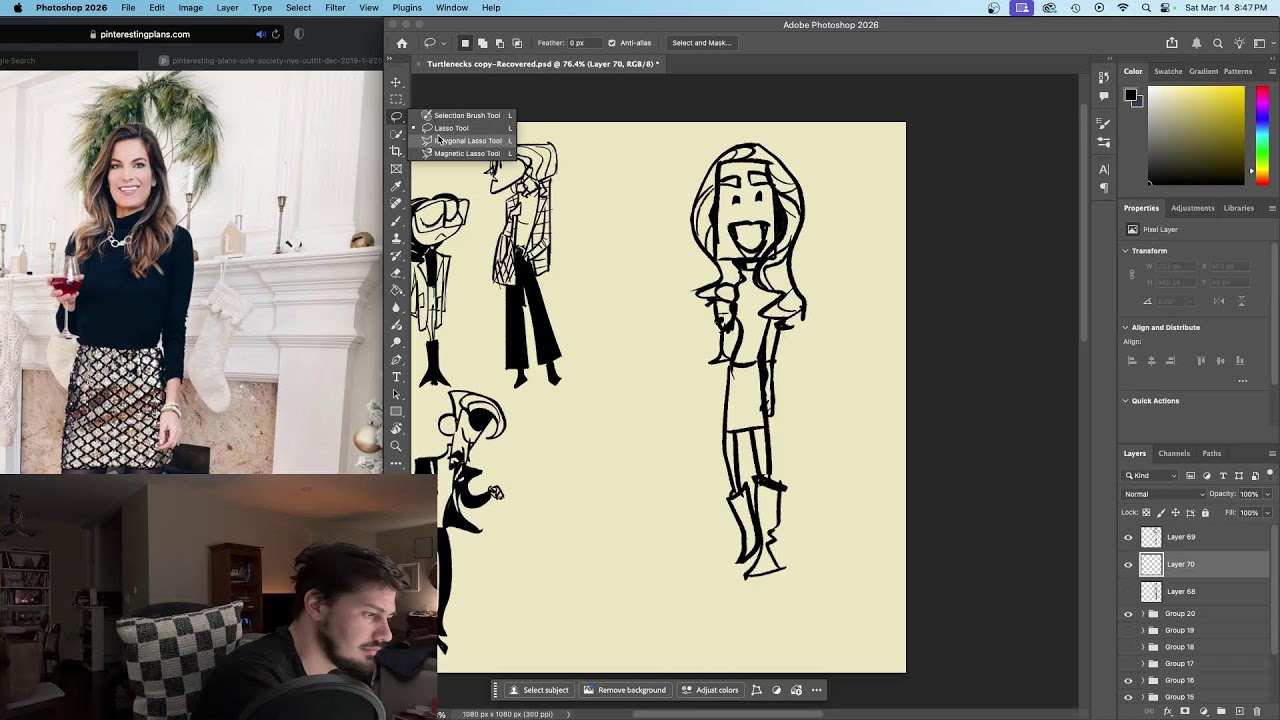Select the Zoom tool
Image resolution: width=1280 pixels, height=720 pixels.
(x=396, y=446)
